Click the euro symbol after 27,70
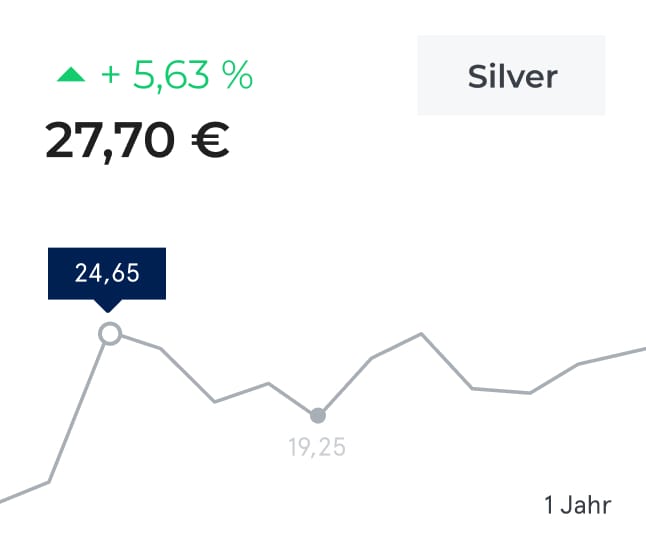This screenshot has width=646, height=547. point(210,141)
